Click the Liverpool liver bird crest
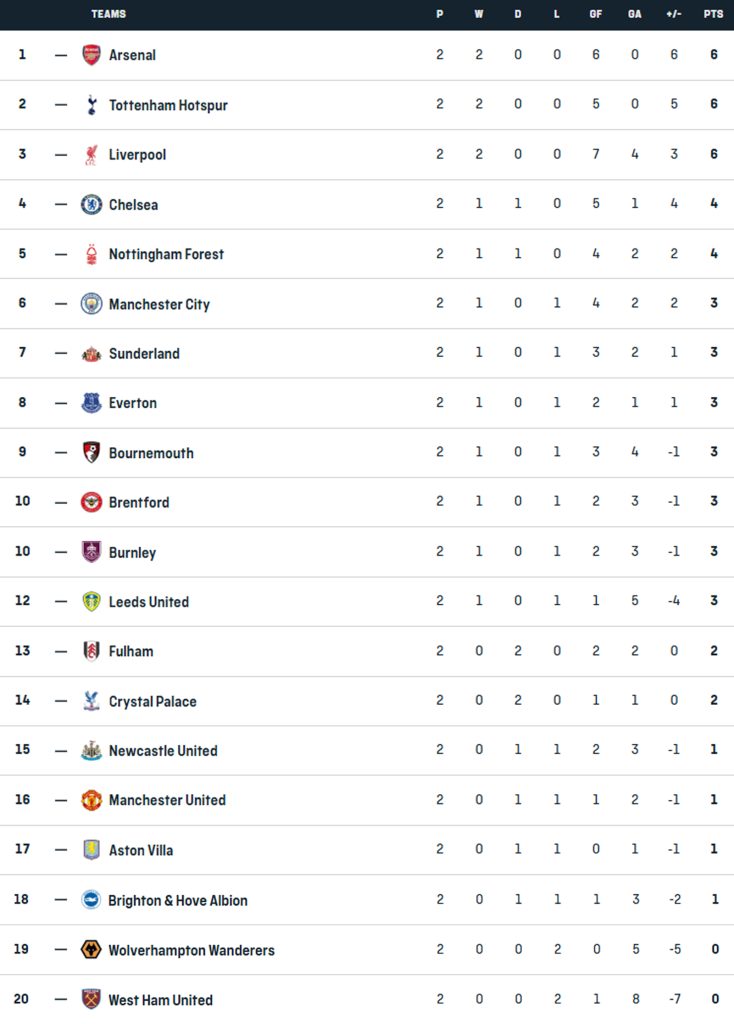Viewport: 734px width, 1024px height. coord(91,155)
